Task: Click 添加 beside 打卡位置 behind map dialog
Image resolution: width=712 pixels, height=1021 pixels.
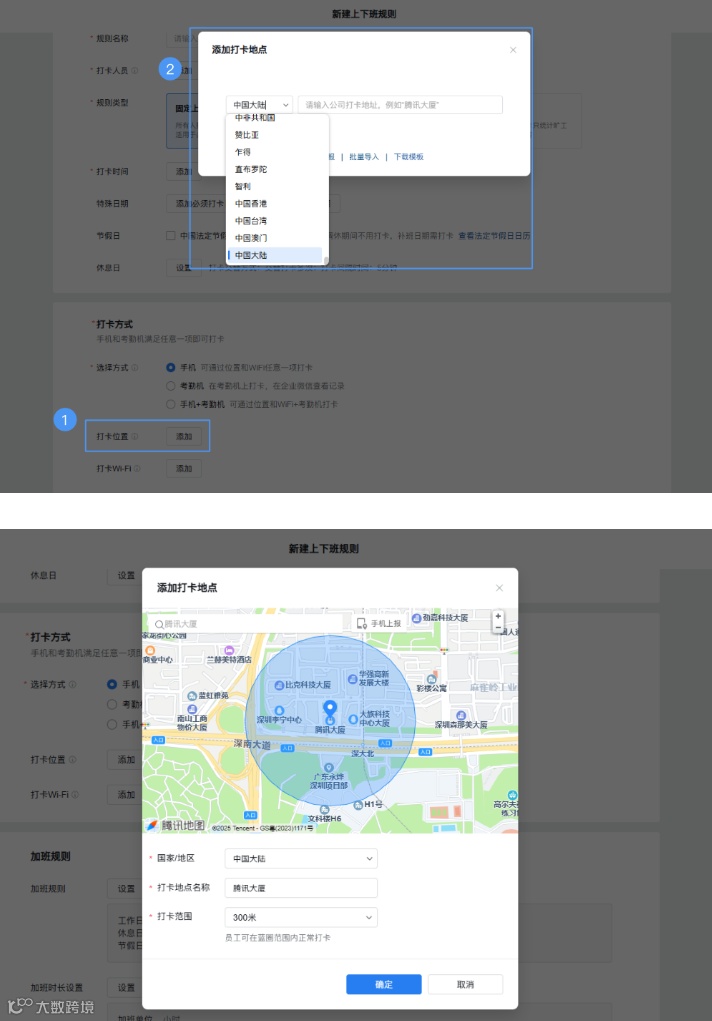Action: 126,759
